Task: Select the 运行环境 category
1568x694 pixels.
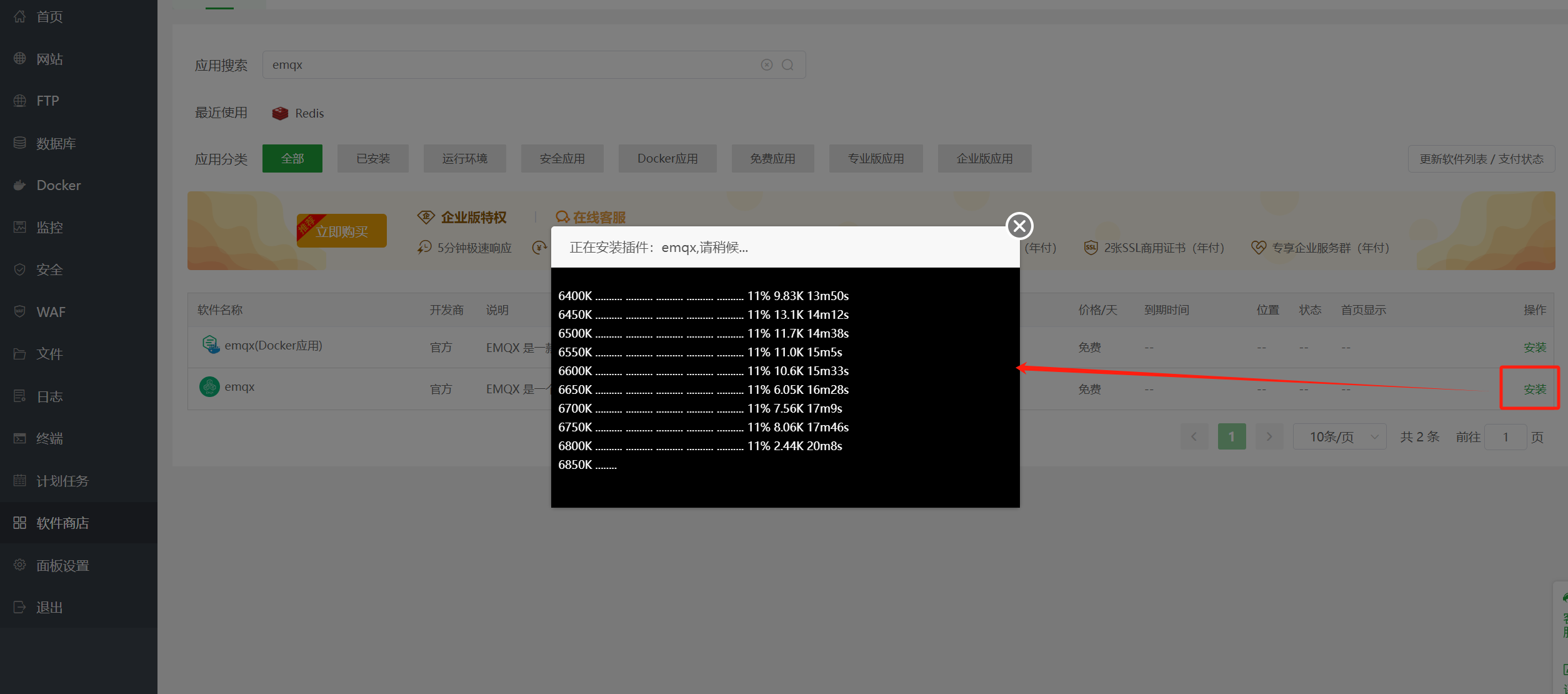Action: coord(465,159)
